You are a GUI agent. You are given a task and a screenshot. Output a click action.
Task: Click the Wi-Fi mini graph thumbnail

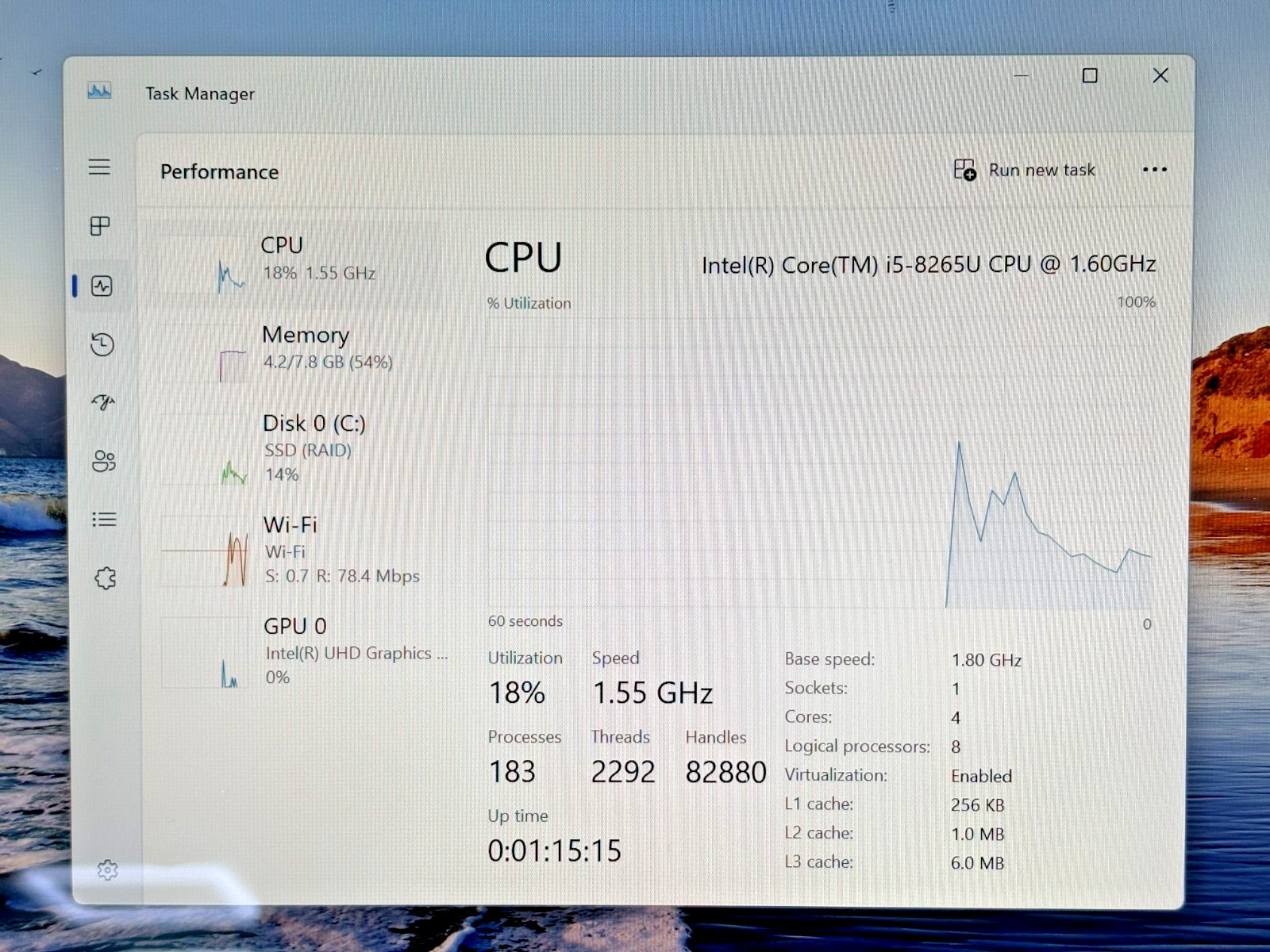204,551
